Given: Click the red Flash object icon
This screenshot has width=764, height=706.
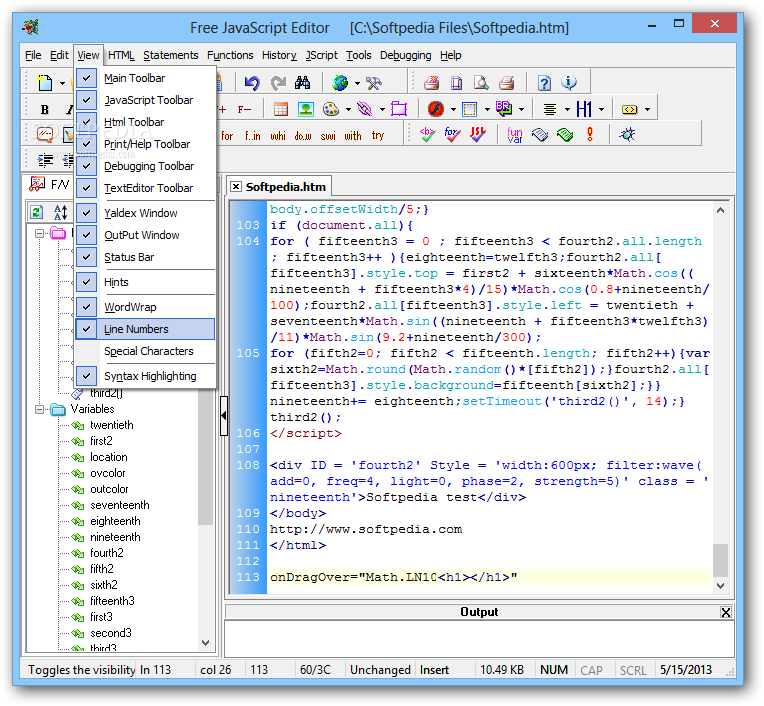Looking at the screenshot, I should coord(436,109).
